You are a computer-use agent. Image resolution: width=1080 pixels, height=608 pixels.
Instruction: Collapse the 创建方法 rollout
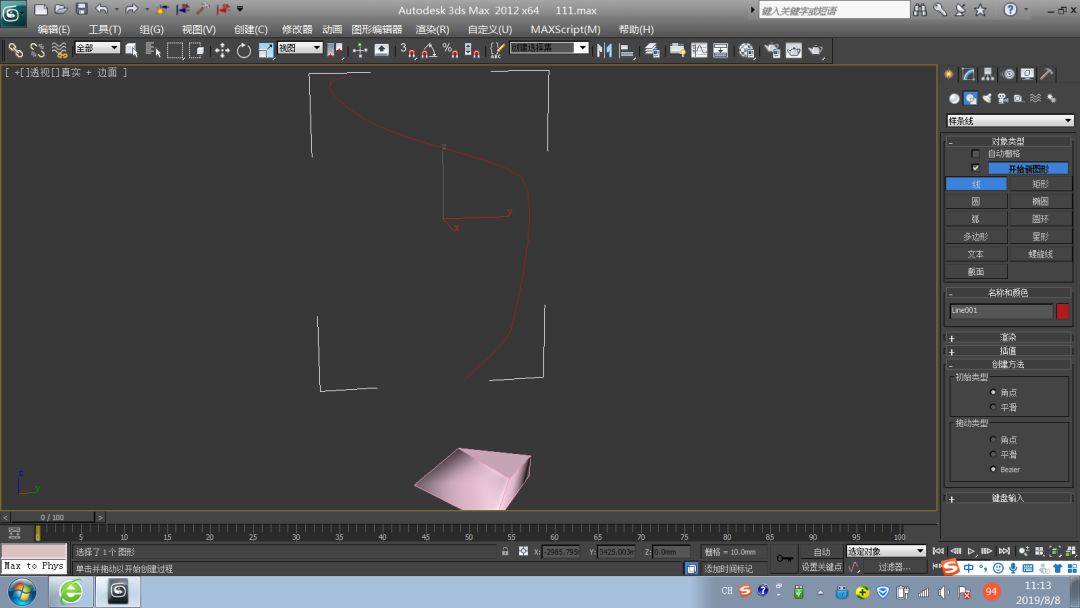click(1008, 364)
